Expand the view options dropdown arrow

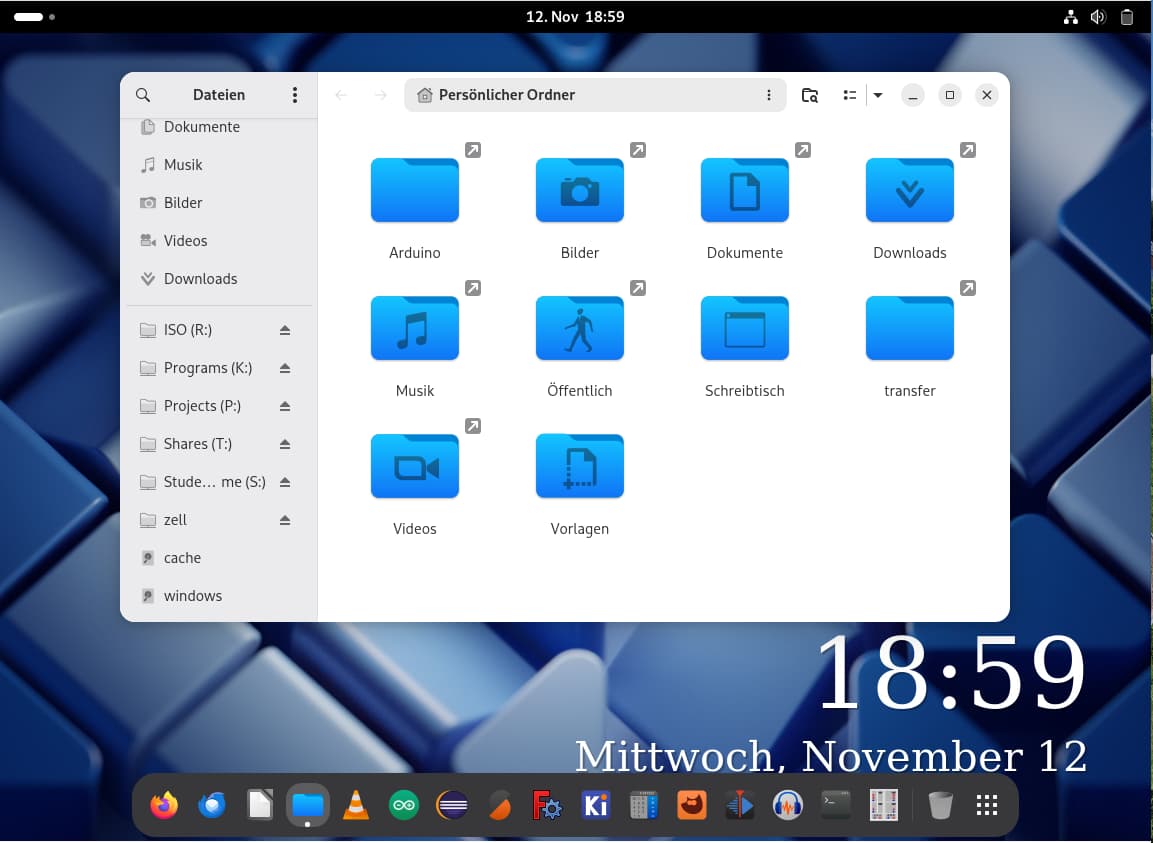point(877,95)
